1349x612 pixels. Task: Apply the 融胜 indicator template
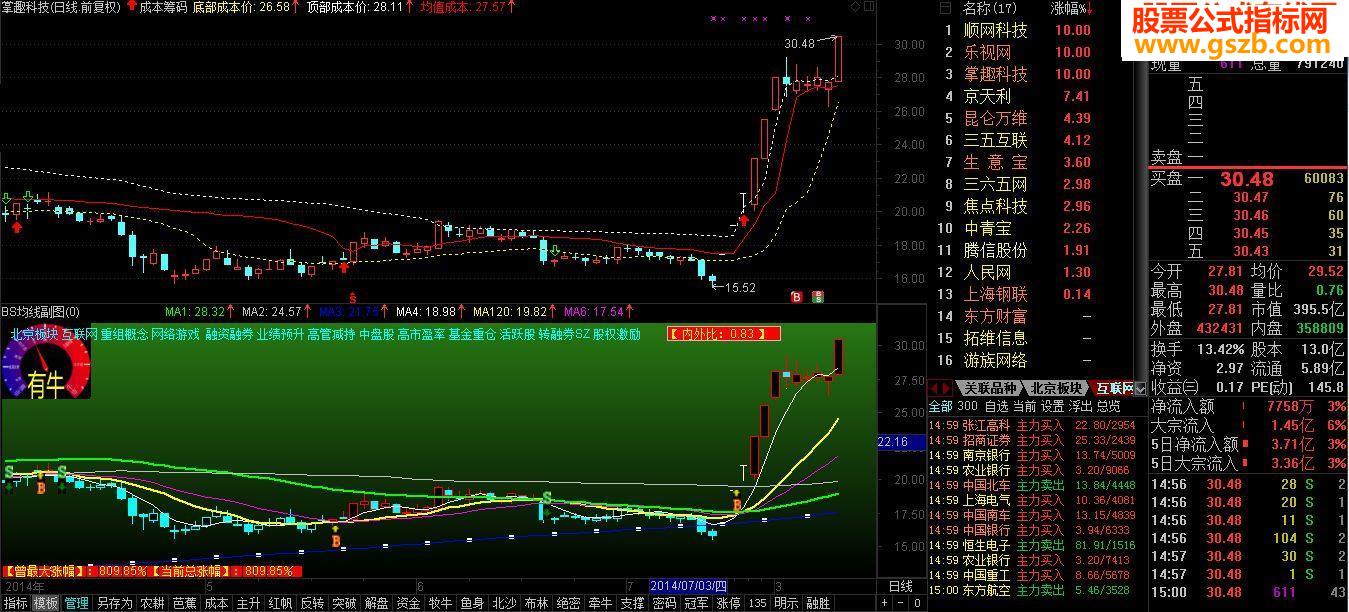click(x=818, y=604)
